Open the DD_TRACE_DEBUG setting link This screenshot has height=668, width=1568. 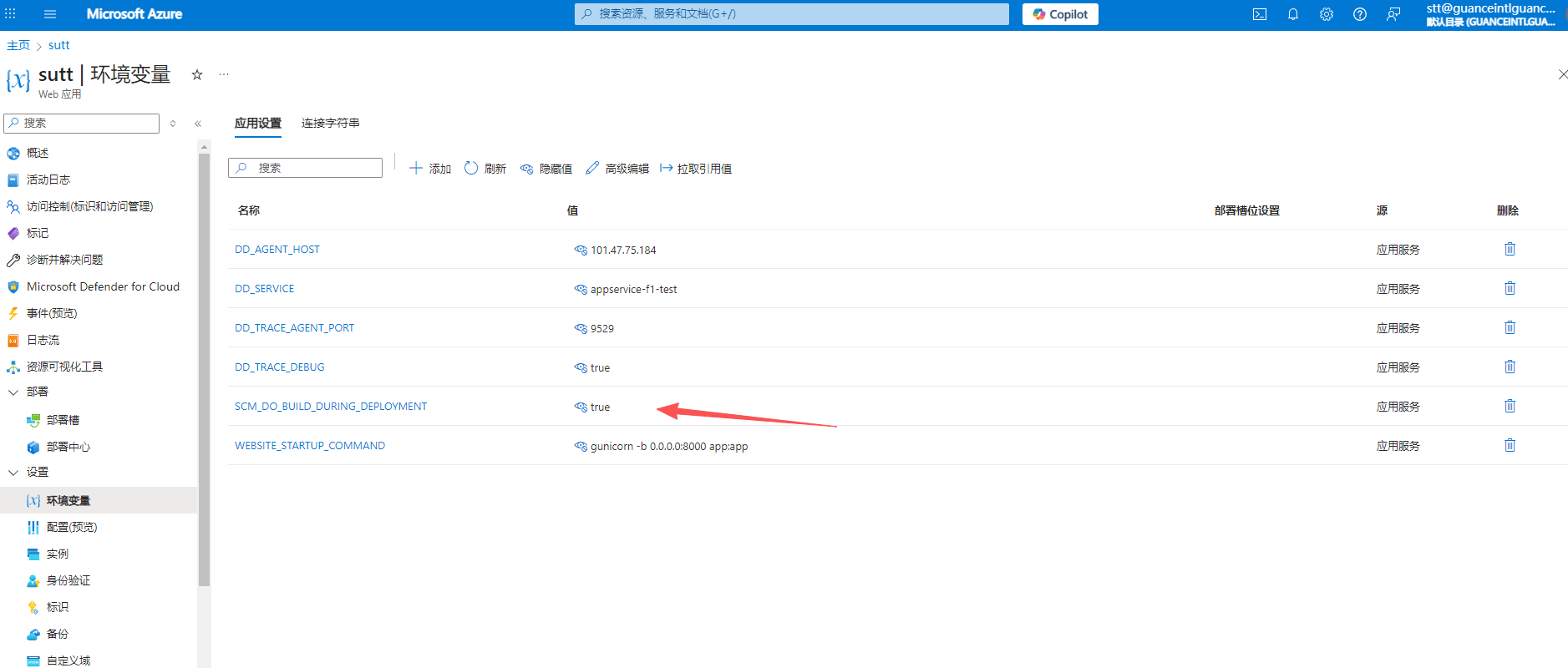tap(279, 367)
